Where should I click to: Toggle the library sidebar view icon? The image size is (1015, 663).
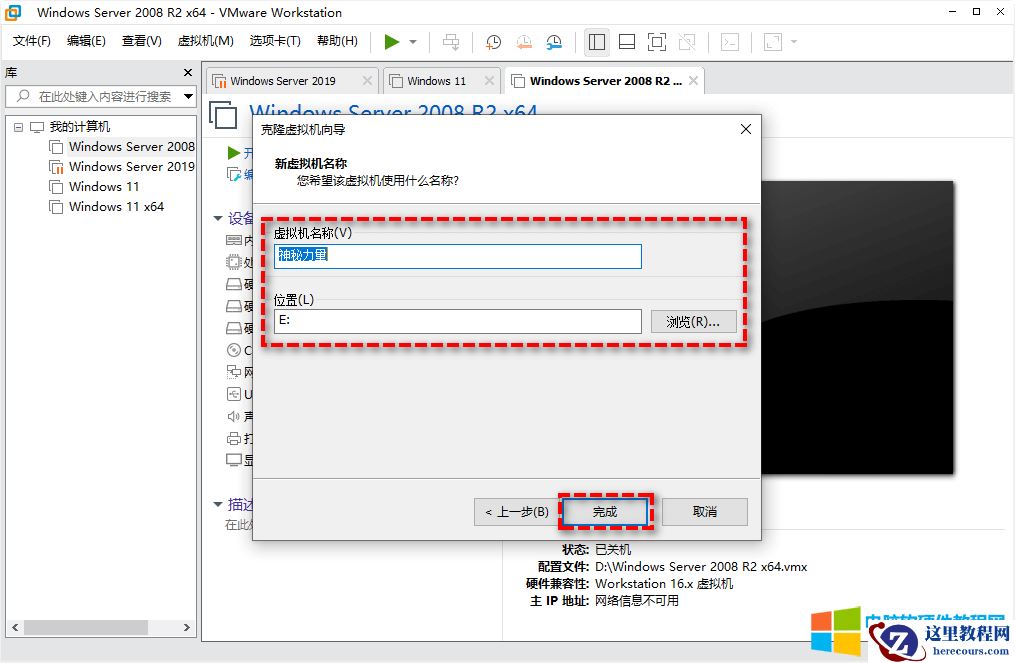coord(597,42)
